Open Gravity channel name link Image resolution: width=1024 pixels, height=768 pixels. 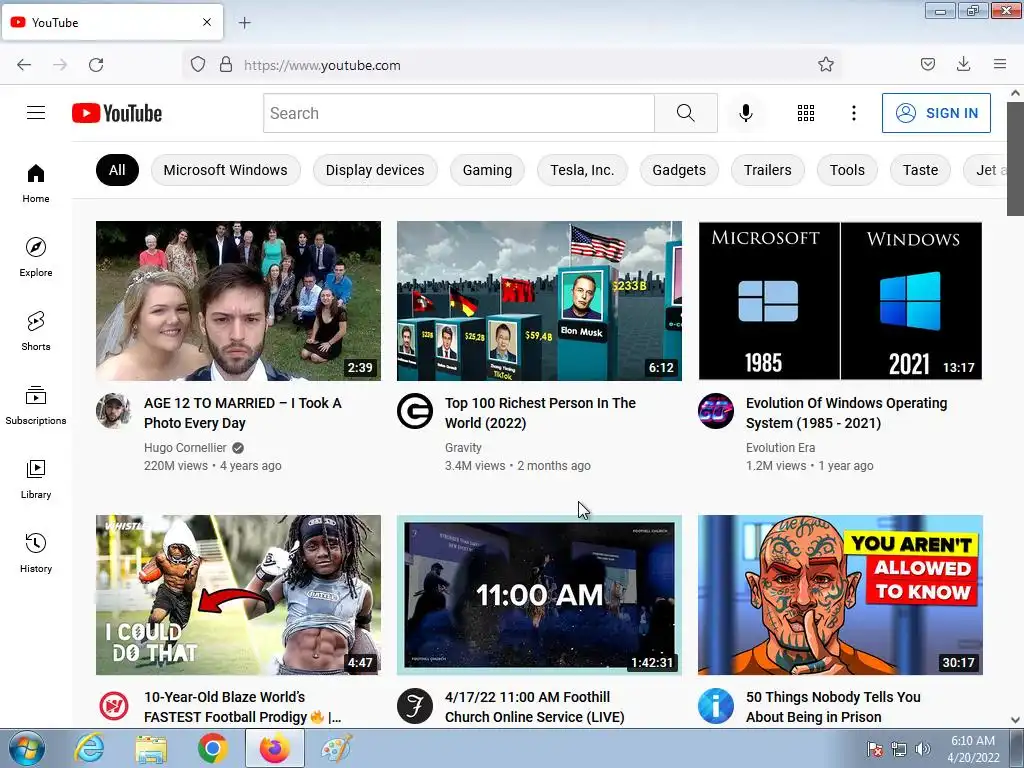[x=463, y=448]
